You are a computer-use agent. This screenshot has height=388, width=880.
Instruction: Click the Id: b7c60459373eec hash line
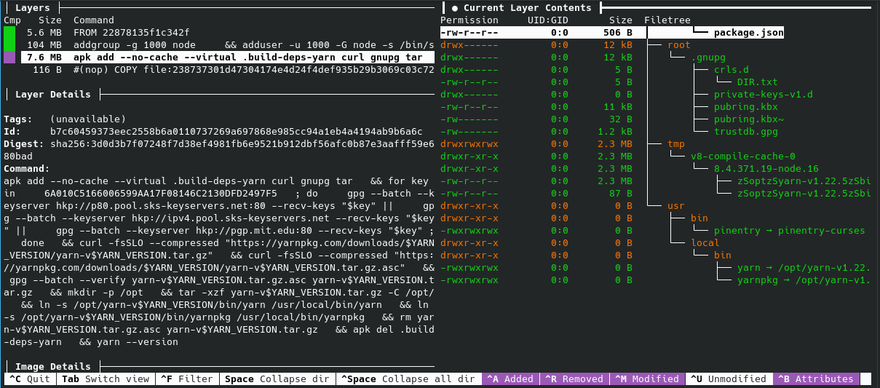(213, 131)
